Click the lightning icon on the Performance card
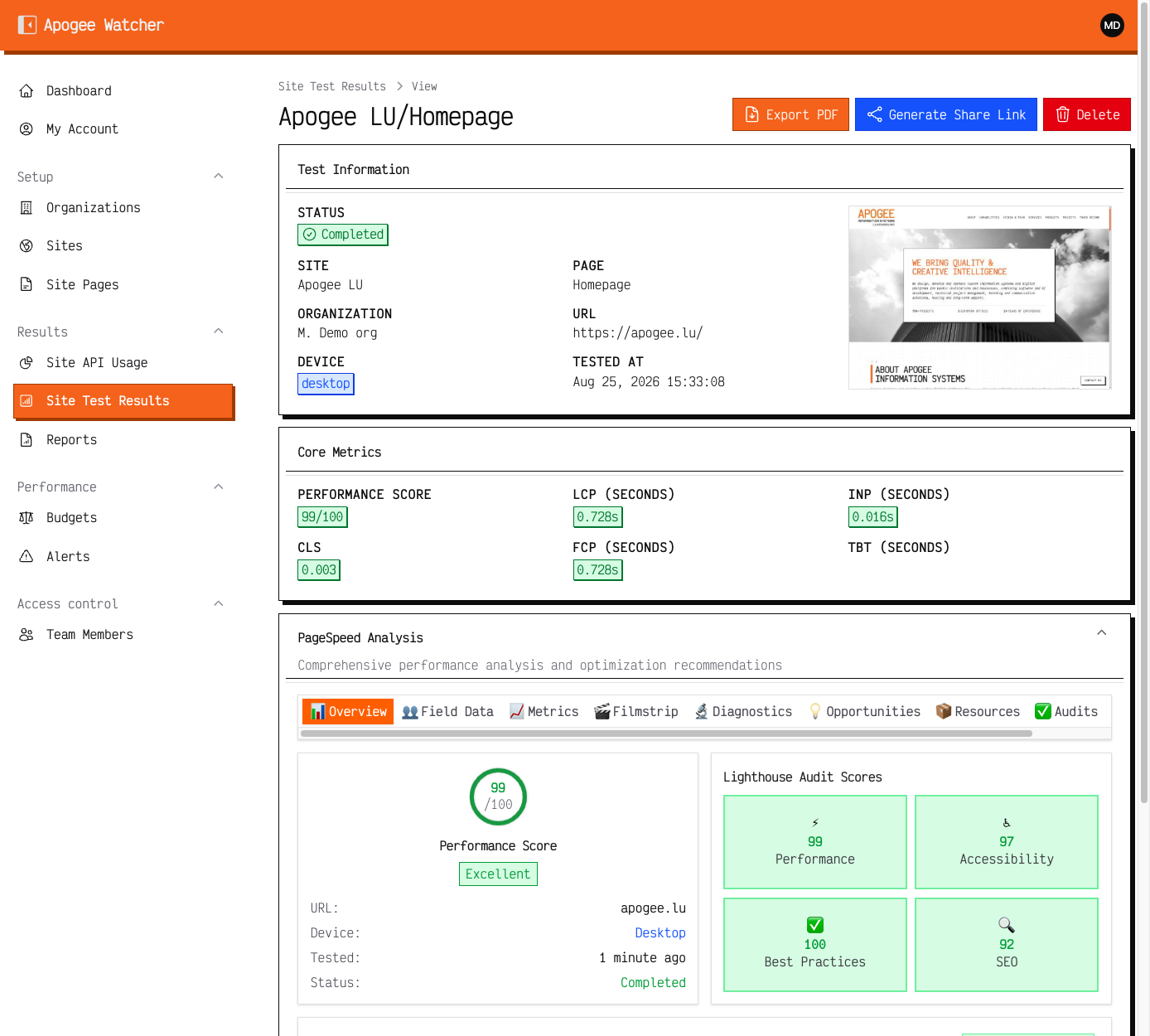This screenshot has height=1036, width=1150. (x=815, y=823)
